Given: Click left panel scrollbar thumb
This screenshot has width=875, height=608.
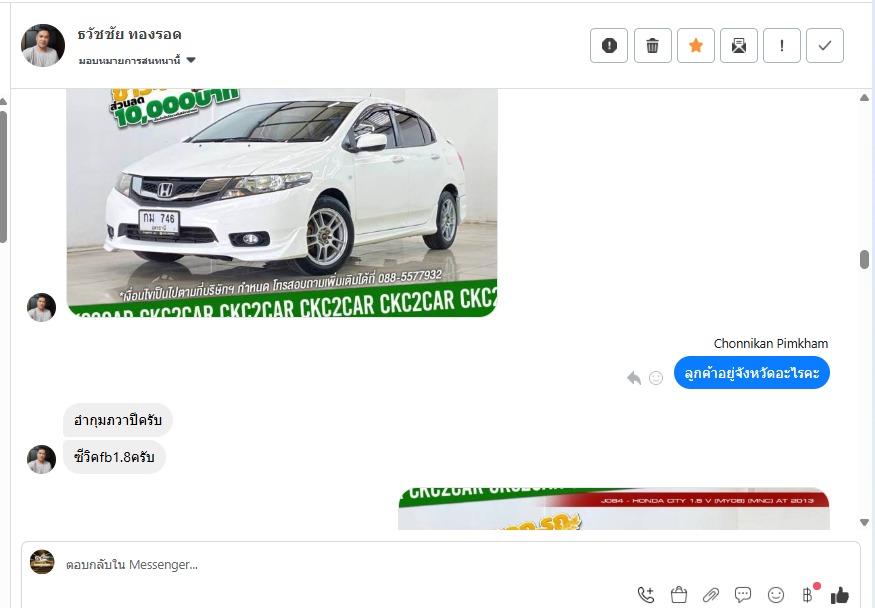Looking at the screenshot, I should point(3,177).
